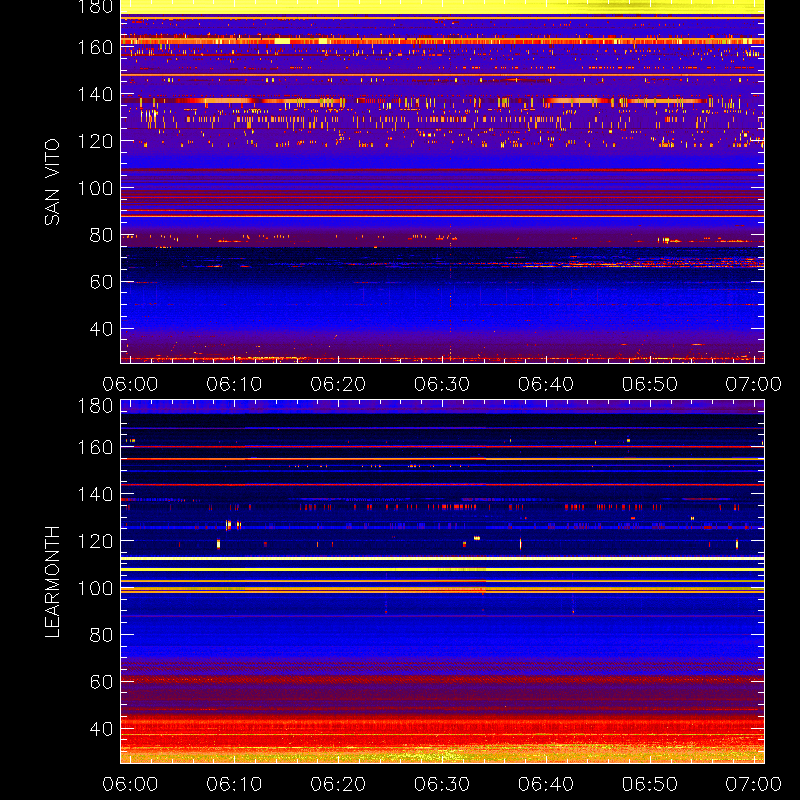Screen dimensions: 800x800
Task: Click the 06:30 time label below San Vito plot
Action: tap(442, 384)
